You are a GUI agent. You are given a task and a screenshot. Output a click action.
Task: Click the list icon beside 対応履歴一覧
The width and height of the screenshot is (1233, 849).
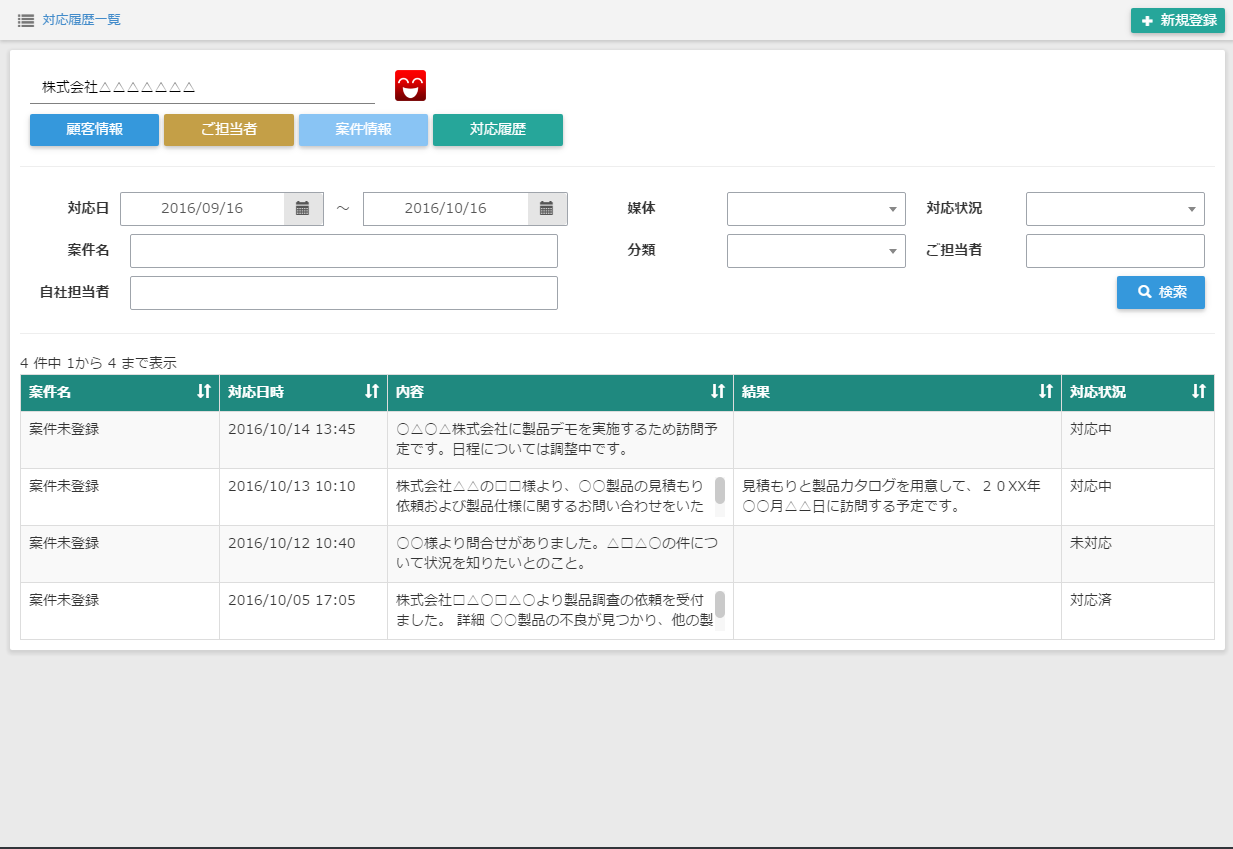26,20
